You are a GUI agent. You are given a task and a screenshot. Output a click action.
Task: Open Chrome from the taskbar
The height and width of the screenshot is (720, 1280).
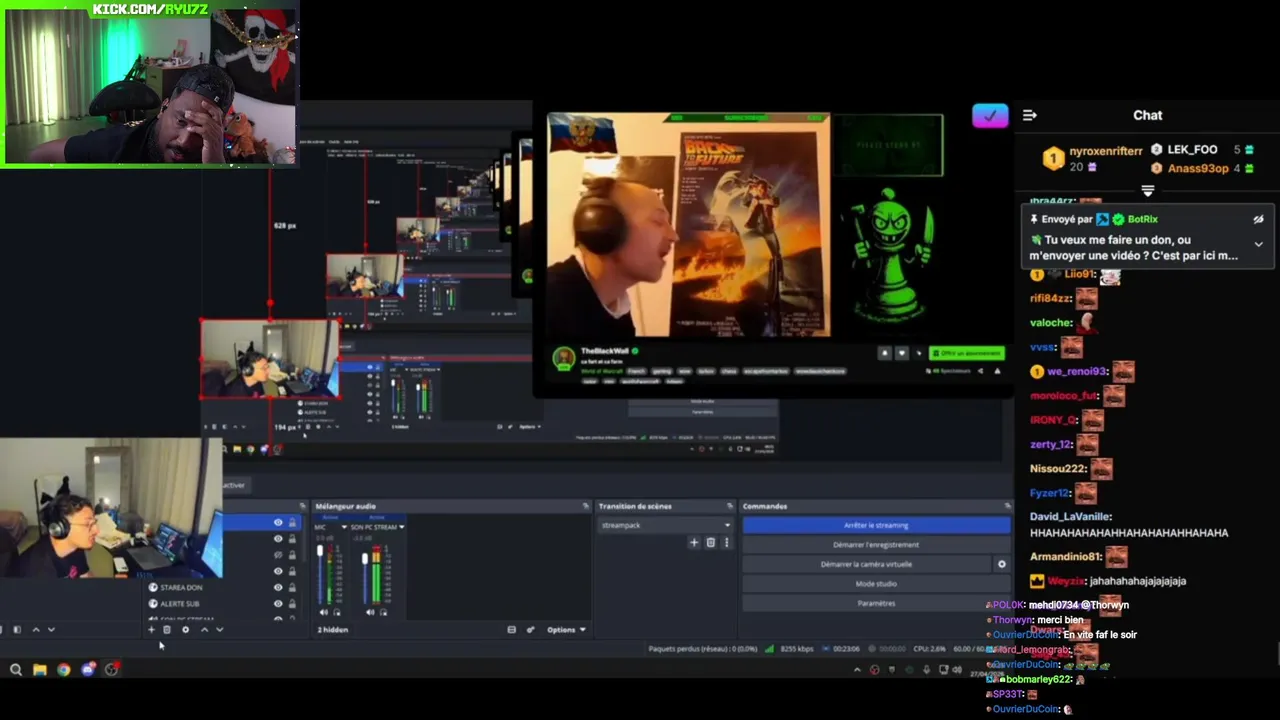point(63,669)
